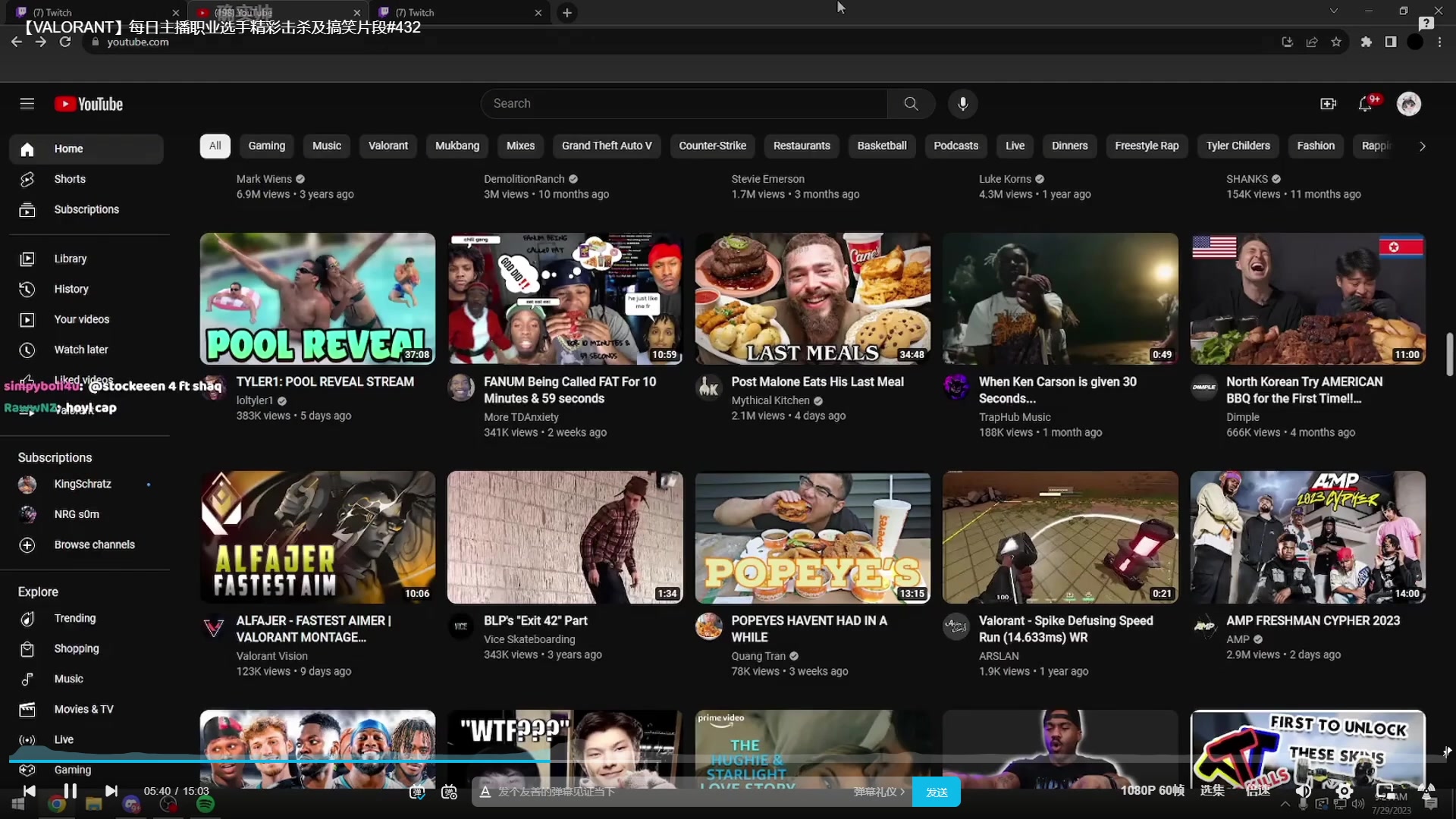
Task: Open the Create video icon
Action: coord(1328,104)
